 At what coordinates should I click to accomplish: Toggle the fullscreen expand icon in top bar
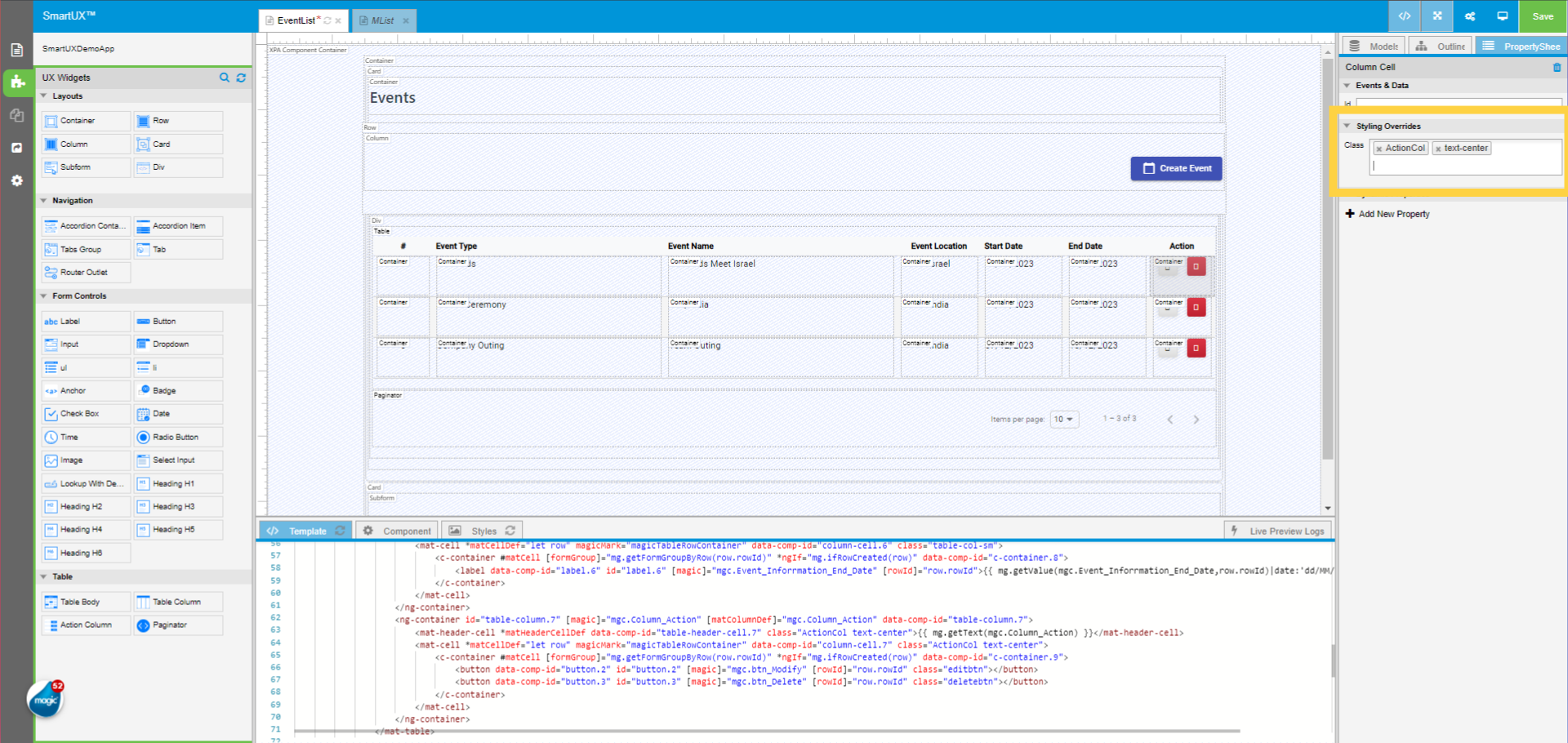[1437, 16]
